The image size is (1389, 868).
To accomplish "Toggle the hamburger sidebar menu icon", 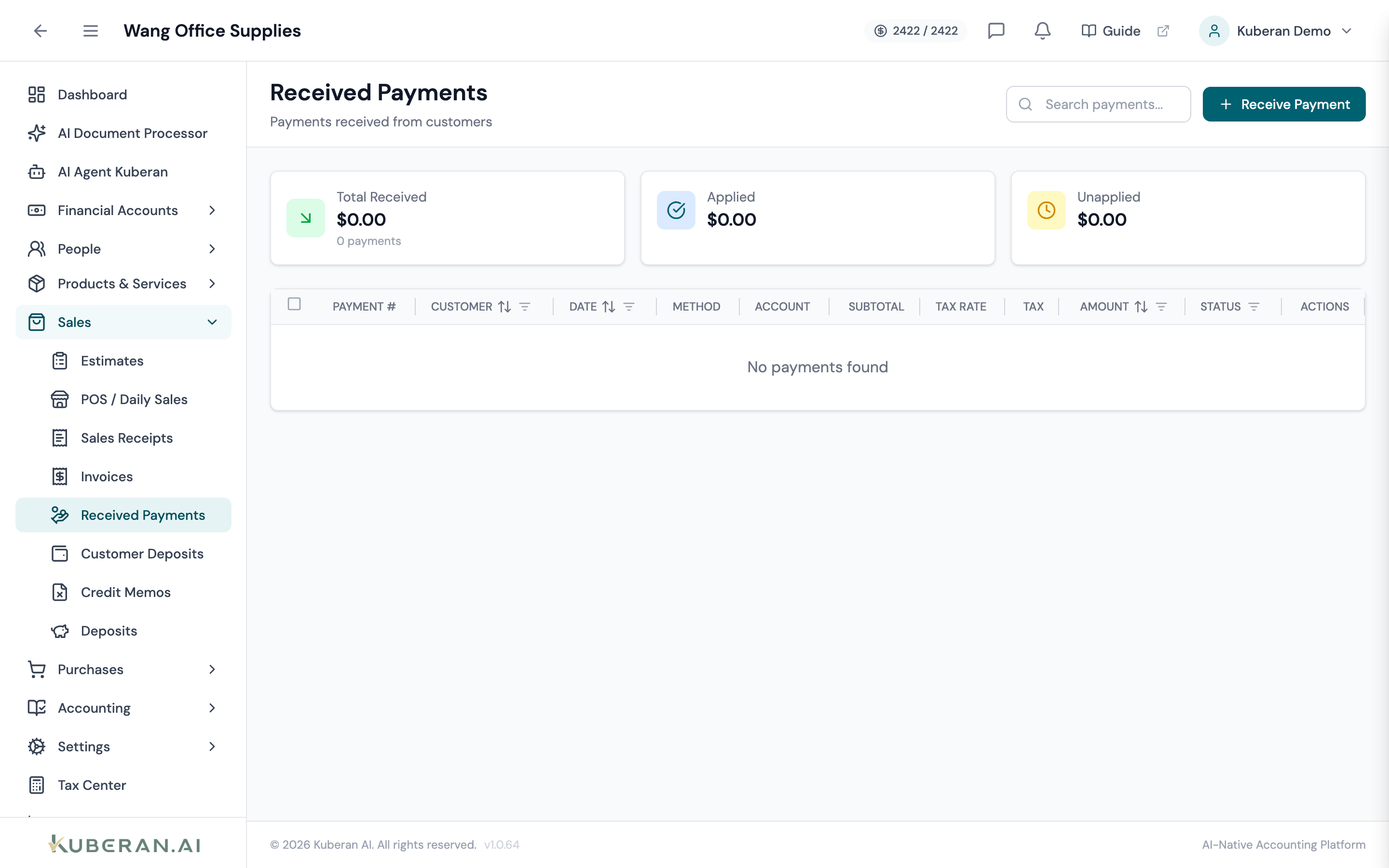I will pyautogui.click(x=90, y=30).
